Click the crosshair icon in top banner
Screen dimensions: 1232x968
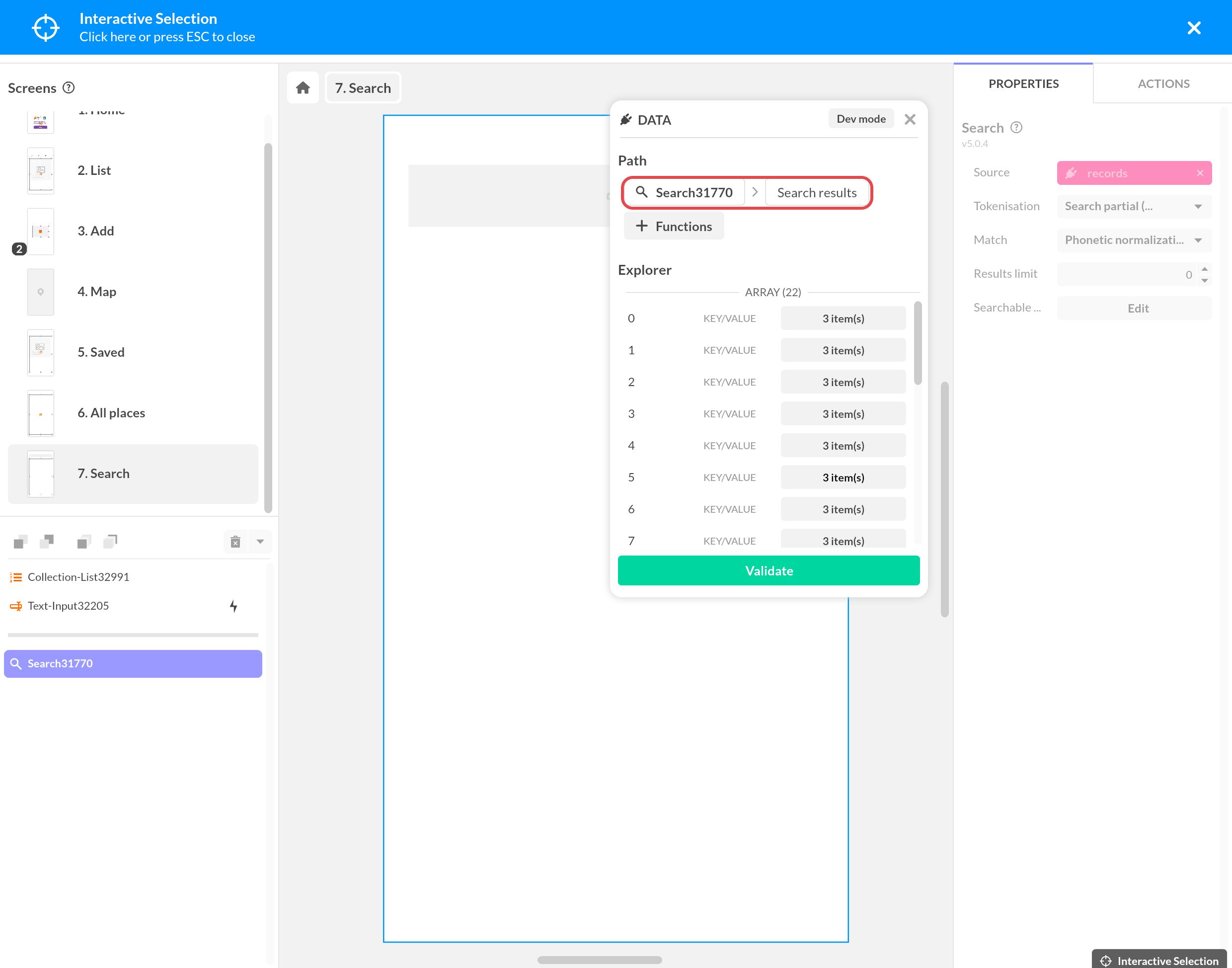point(45,28)
